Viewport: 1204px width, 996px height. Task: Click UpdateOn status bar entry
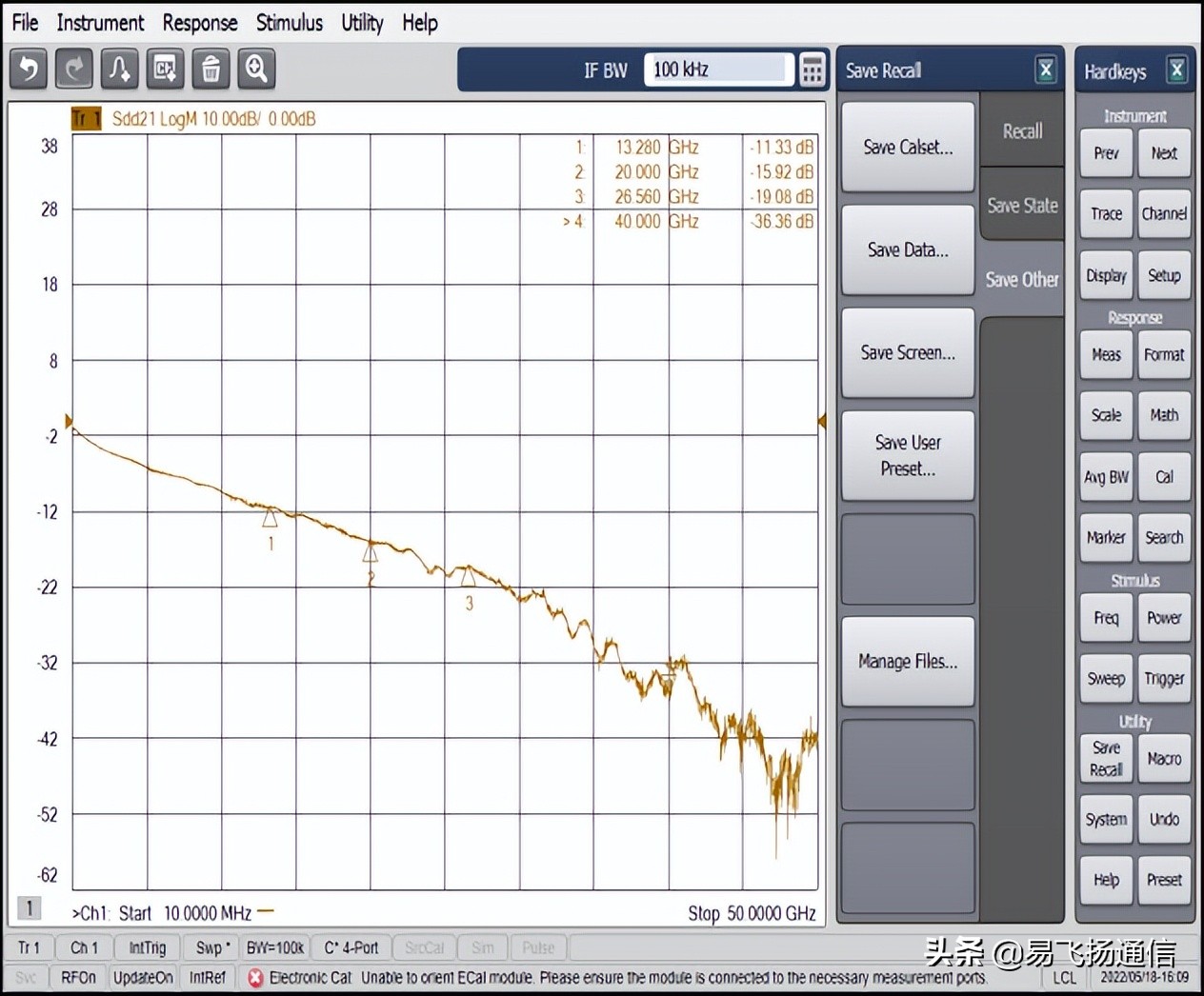pyautogui.click(x=143, y=978)
